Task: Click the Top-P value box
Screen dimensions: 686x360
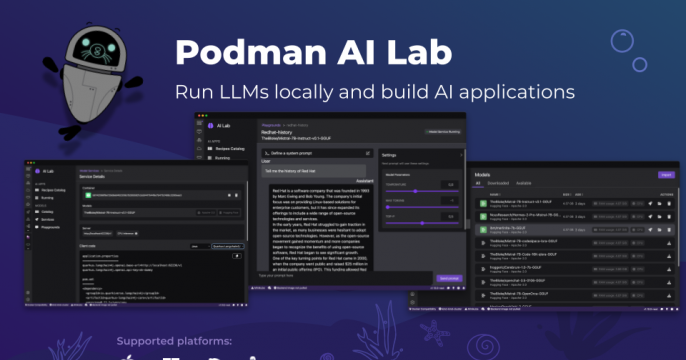Action: tap(450, 217)
